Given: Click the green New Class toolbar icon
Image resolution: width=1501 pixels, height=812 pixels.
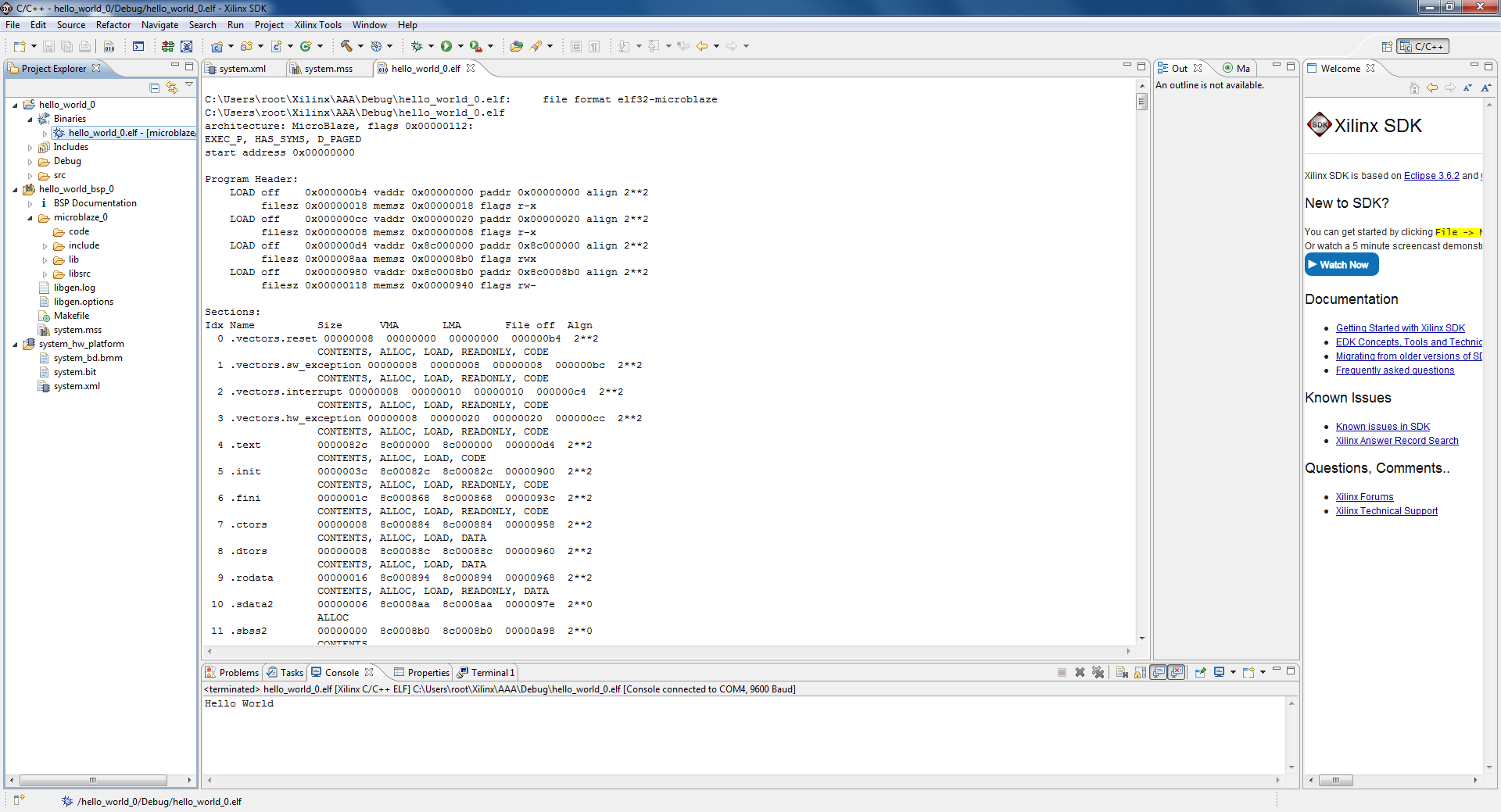Looking at the screenshot, I should pyautogui.click(x=306, y=46).
